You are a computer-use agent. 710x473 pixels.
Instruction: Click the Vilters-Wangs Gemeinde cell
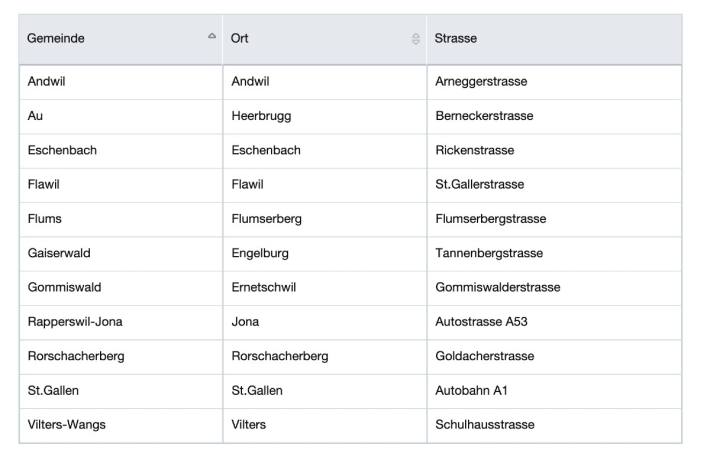click(x=121, y=425)
